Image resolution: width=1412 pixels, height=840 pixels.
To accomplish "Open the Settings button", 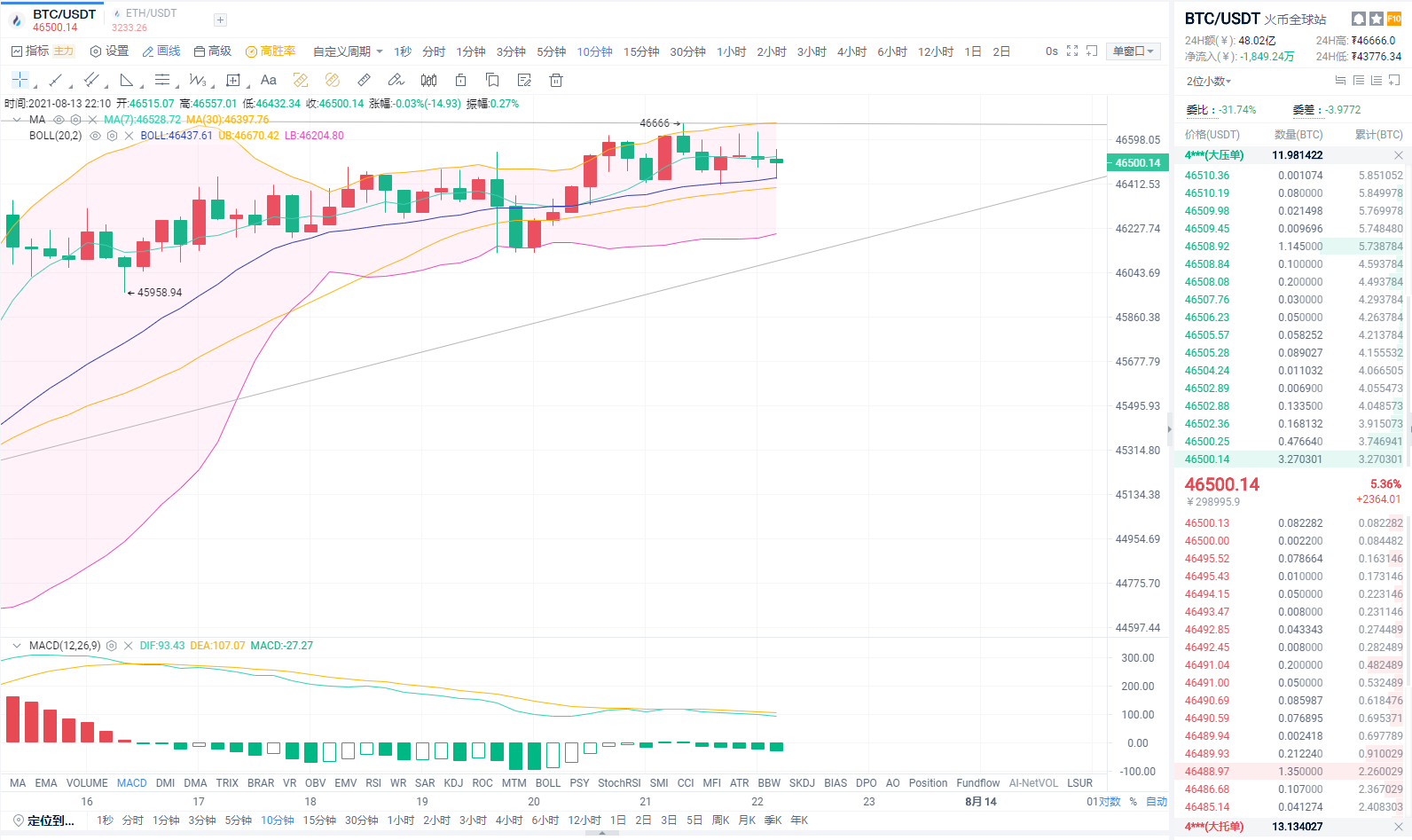I will pyautogui.click(x=109, y=51).
